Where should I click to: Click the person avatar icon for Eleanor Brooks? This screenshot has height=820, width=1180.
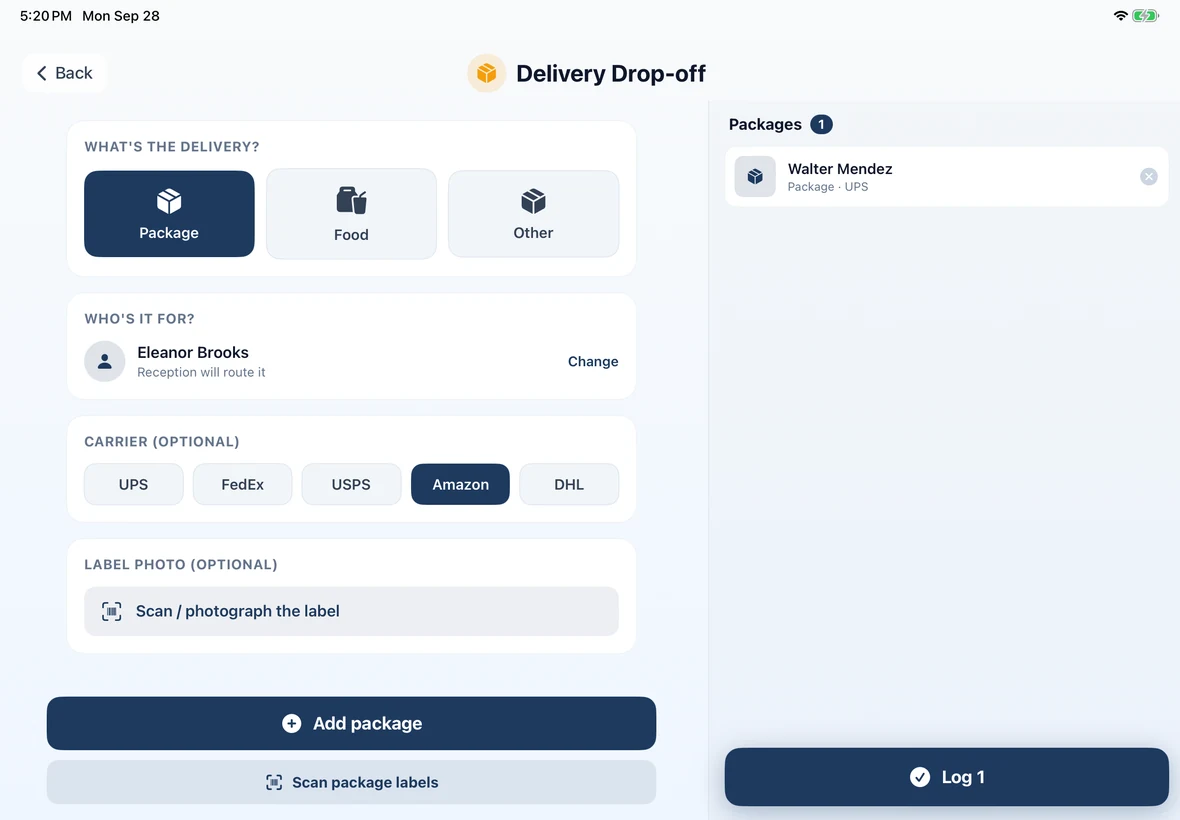coord(105,361)
